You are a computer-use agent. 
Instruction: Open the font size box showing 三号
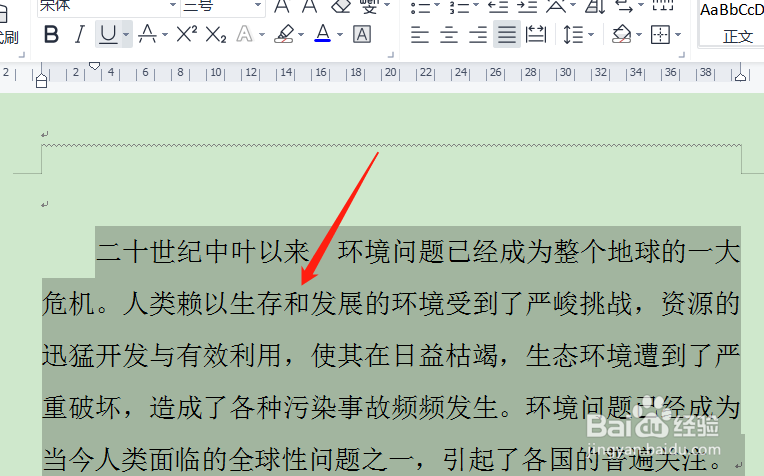[x=223, y=6]
